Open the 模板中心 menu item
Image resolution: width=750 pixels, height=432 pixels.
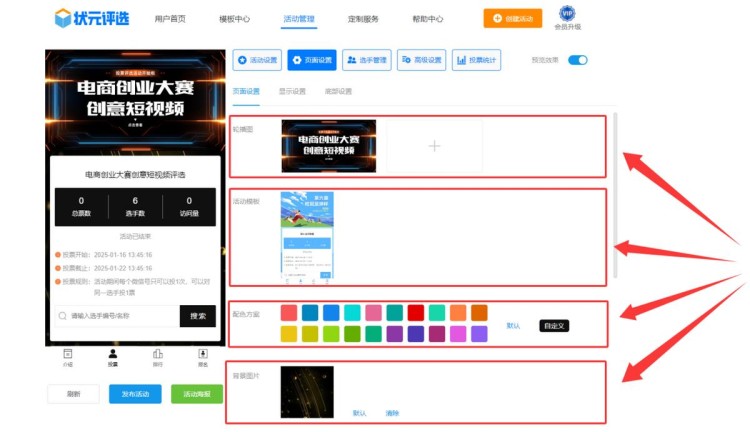234,19
